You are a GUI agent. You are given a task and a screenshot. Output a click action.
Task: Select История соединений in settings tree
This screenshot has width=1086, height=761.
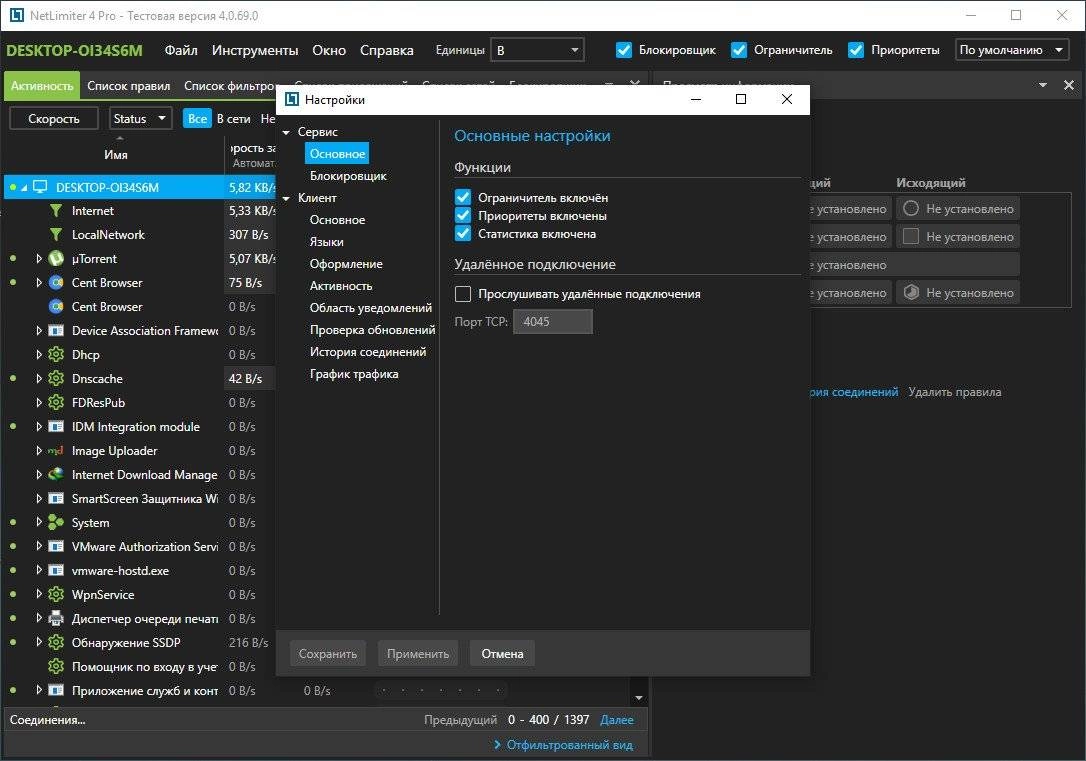tap(368, 352)
